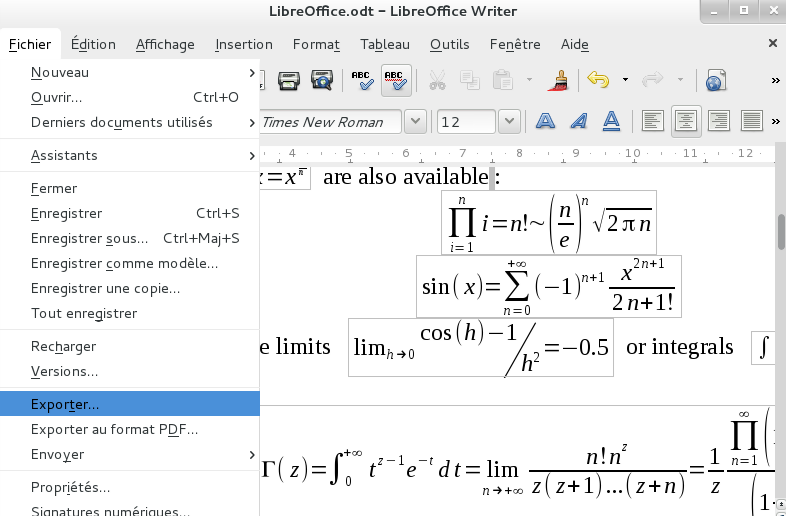Open the Insertion menu
786x516 pixels.
coord(244,45)
